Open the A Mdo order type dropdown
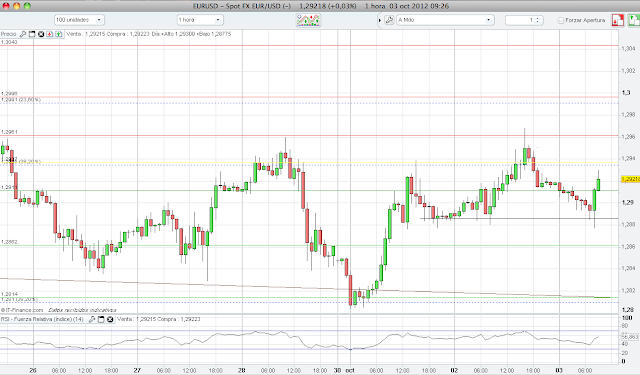This screenshot has width=640, height=375. 445,20
